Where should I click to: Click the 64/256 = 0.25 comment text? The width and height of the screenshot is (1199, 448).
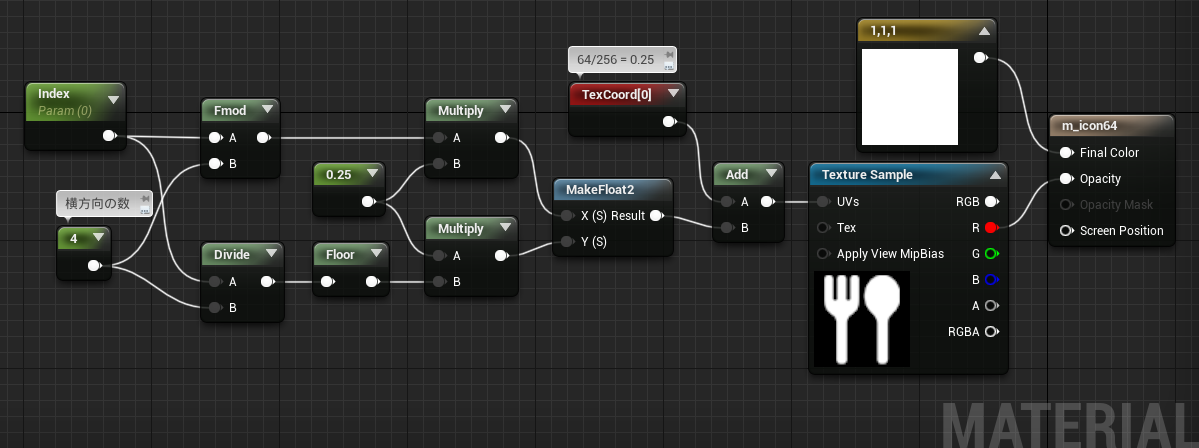click(x=616, y=59)
